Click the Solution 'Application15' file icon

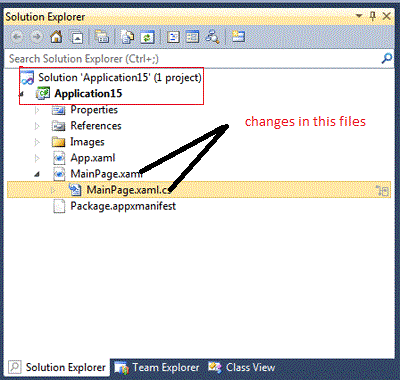(x=28, y=78)
